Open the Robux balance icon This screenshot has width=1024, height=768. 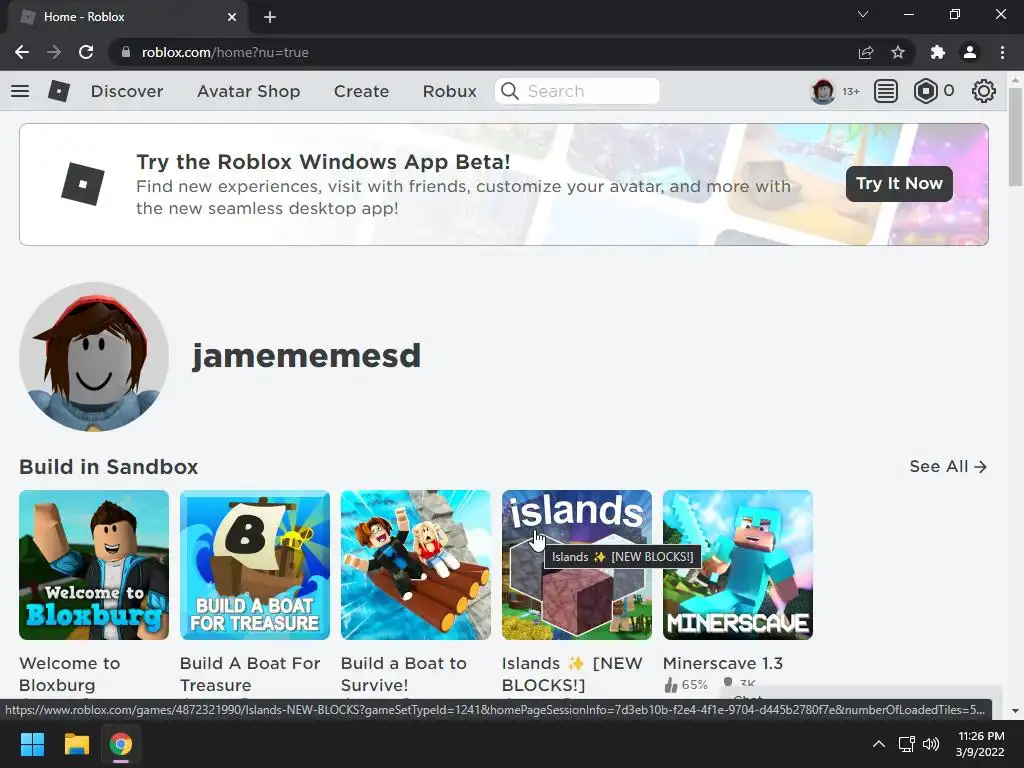click(x=925, y=91)
